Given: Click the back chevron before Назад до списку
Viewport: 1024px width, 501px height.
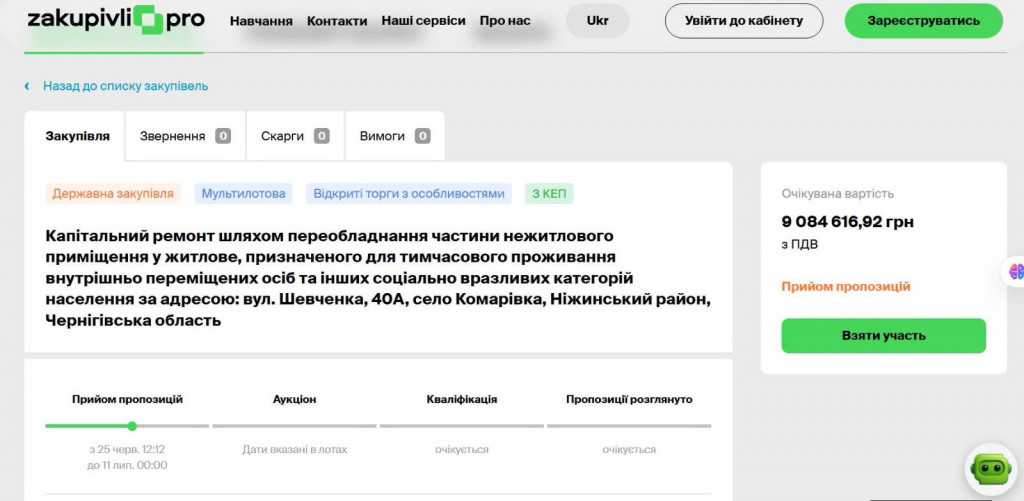Looking at the screenshot, I should 27,86.
